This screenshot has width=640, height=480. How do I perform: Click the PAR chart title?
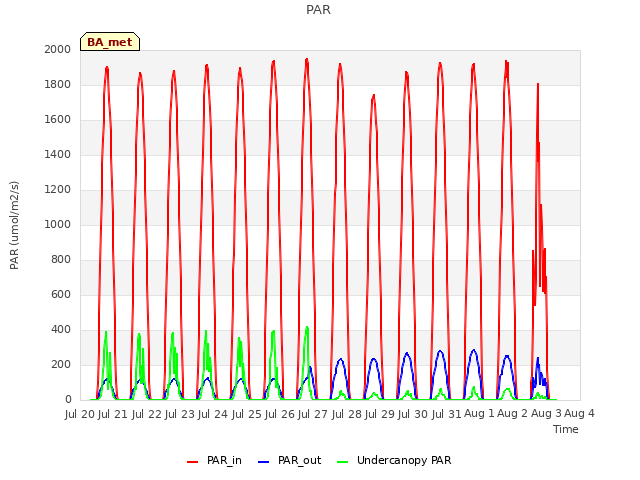[x=318, y=9]
